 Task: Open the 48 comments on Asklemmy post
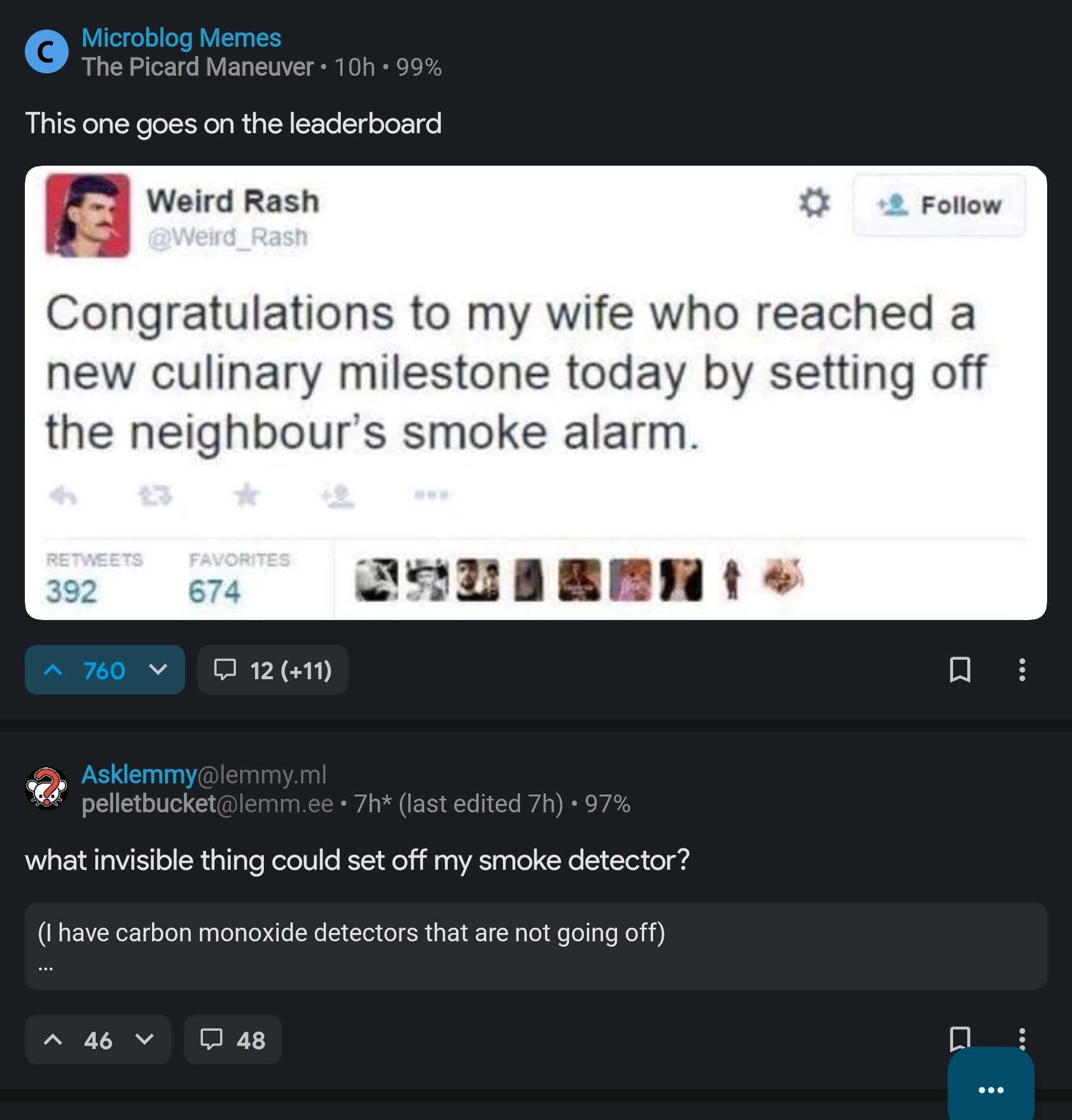tap(233, 1040)
